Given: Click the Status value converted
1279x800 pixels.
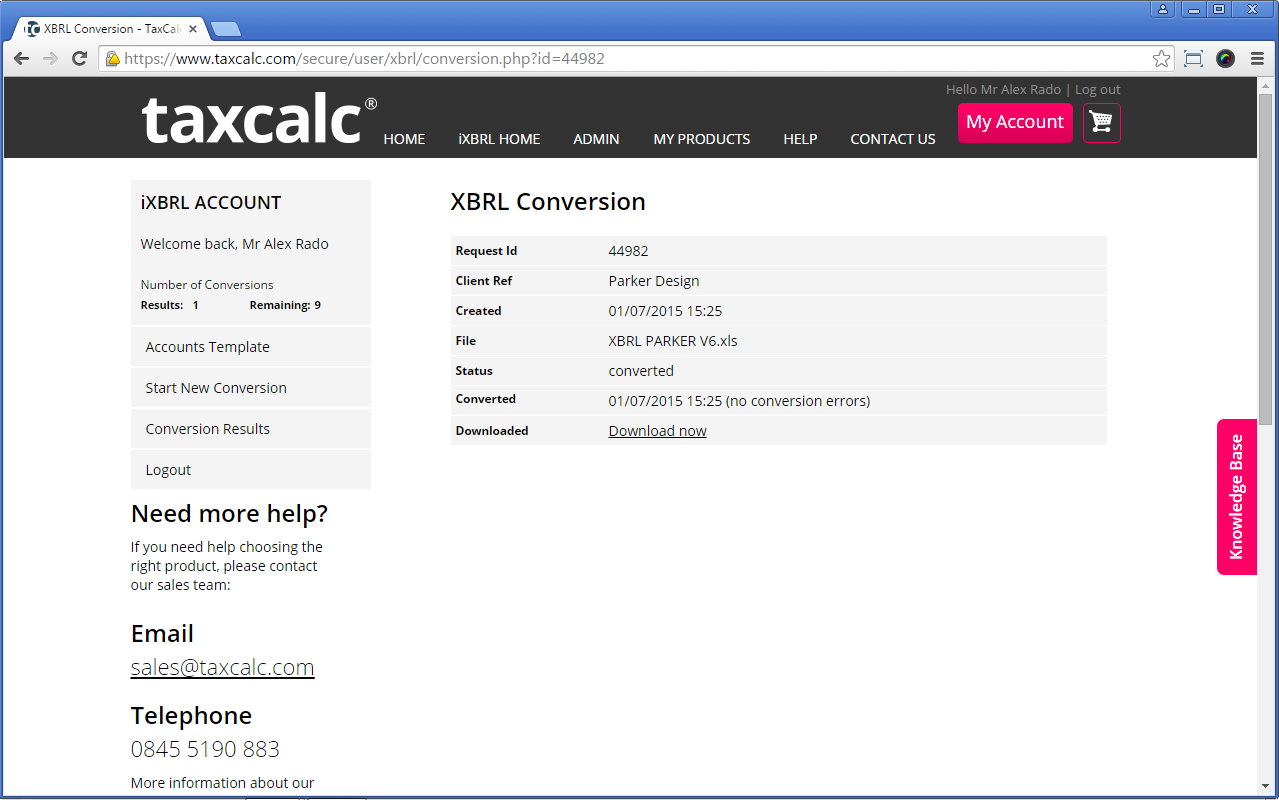Looking at the screenshot, I should point(641,371).
